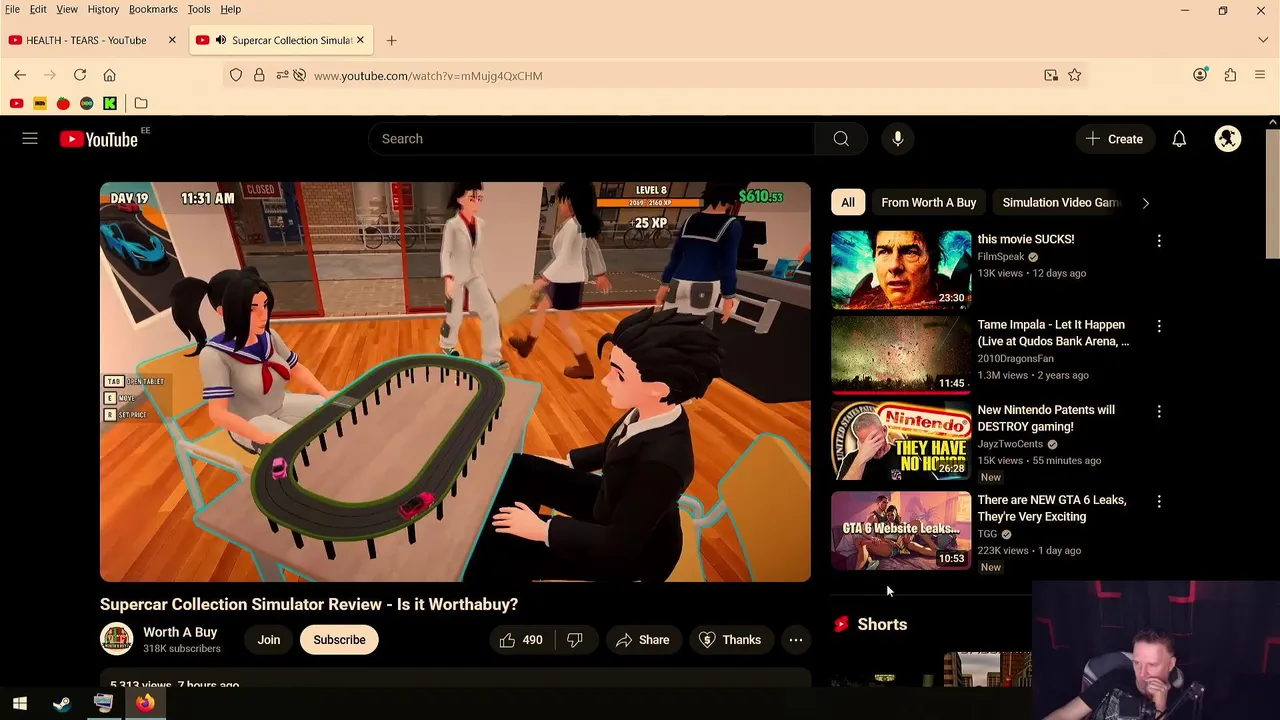1280x720 pixels.
Task: Start voice search with the microphone
Action: [x=898, y=139]
